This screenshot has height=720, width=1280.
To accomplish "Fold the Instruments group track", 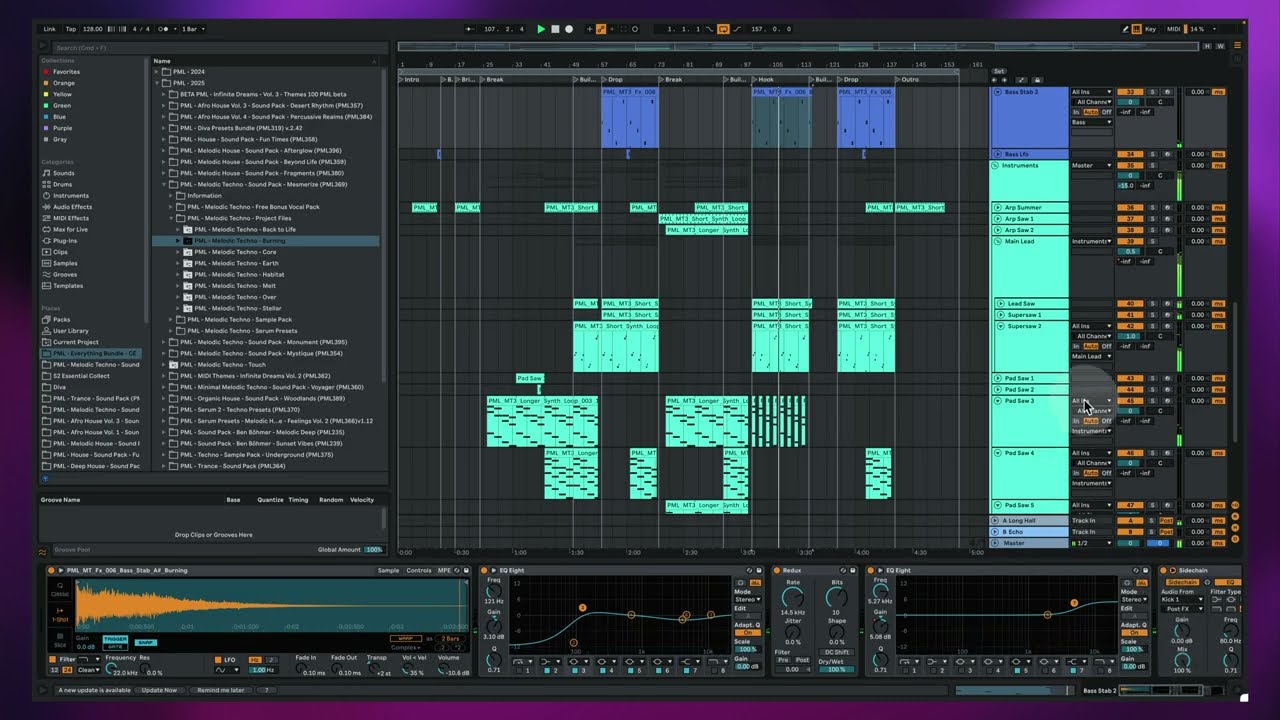I will tap(997, 166).
